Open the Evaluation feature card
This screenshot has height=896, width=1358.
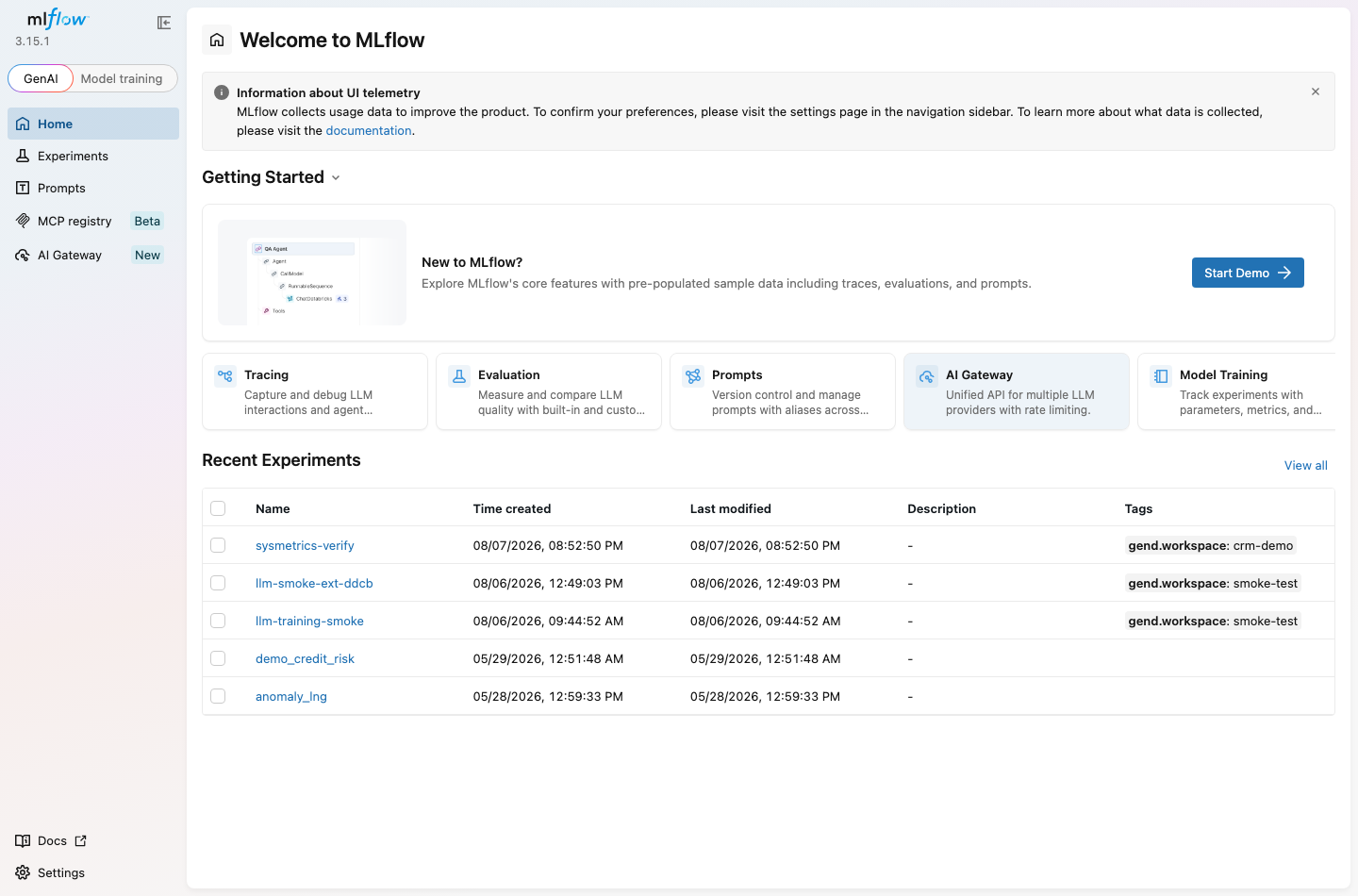click(x=549, y=391)
